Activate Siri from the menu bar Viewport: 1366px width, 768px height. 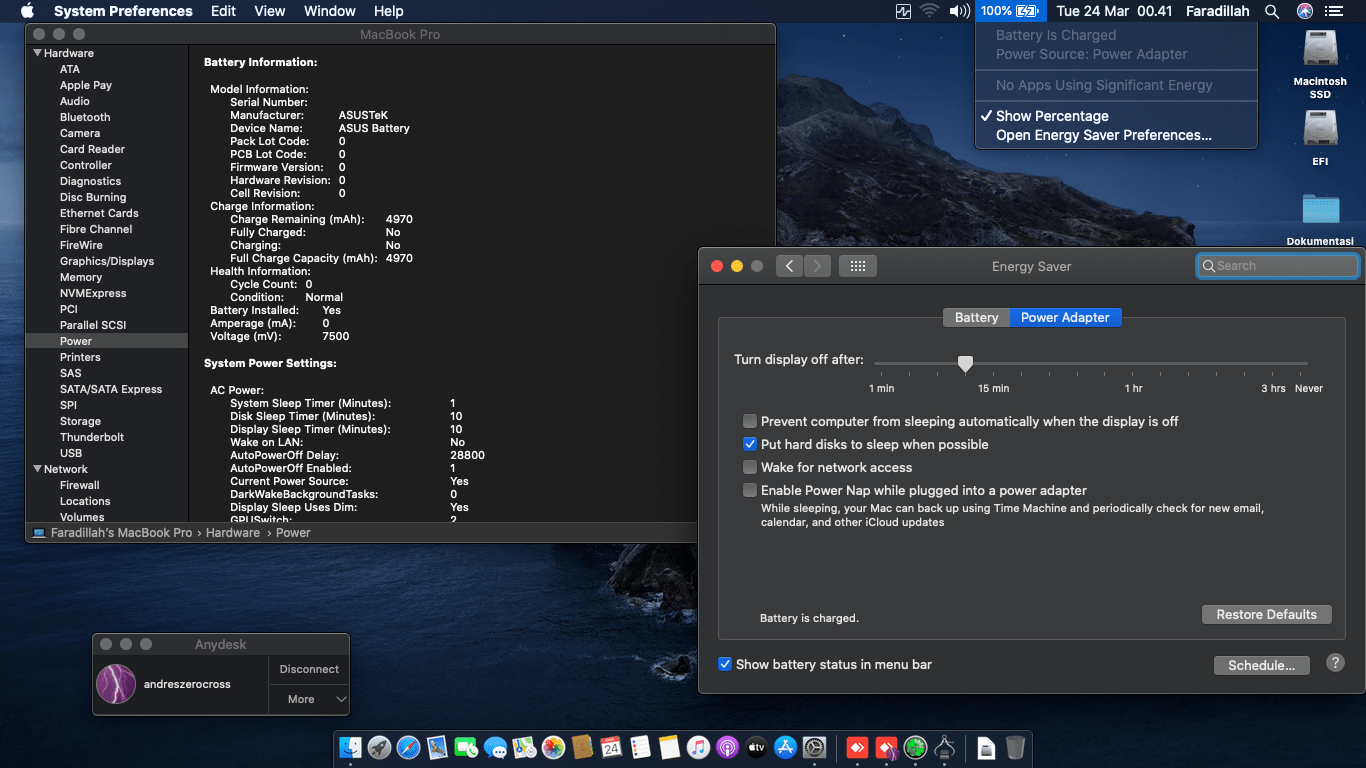[1304, 11]
